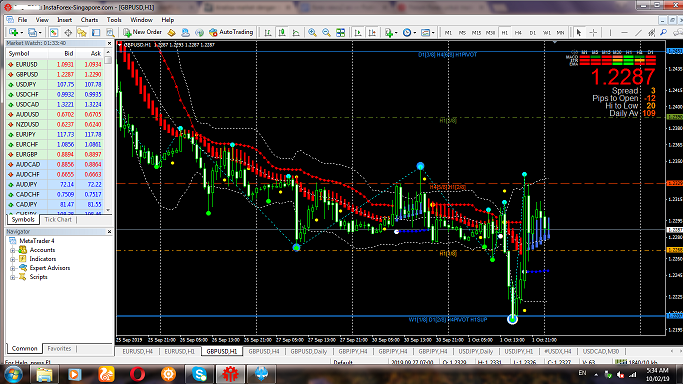This screenshot has height=384, width=683.
Task: Open MetaEditor via the yellow book icon
Action: tap(171, 33)
